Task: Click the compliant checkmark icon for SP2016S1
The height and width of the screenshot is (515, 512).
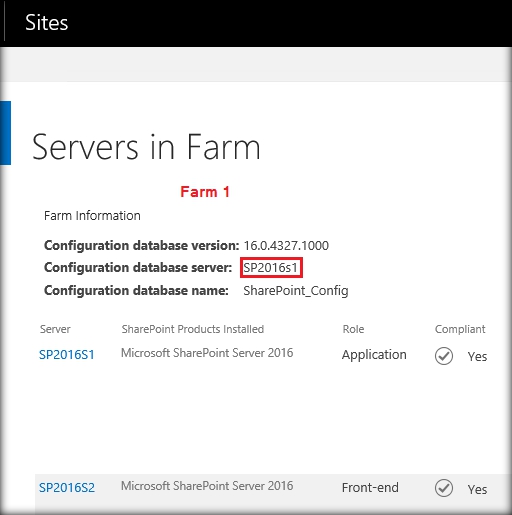Action: (x=444, y=356)
